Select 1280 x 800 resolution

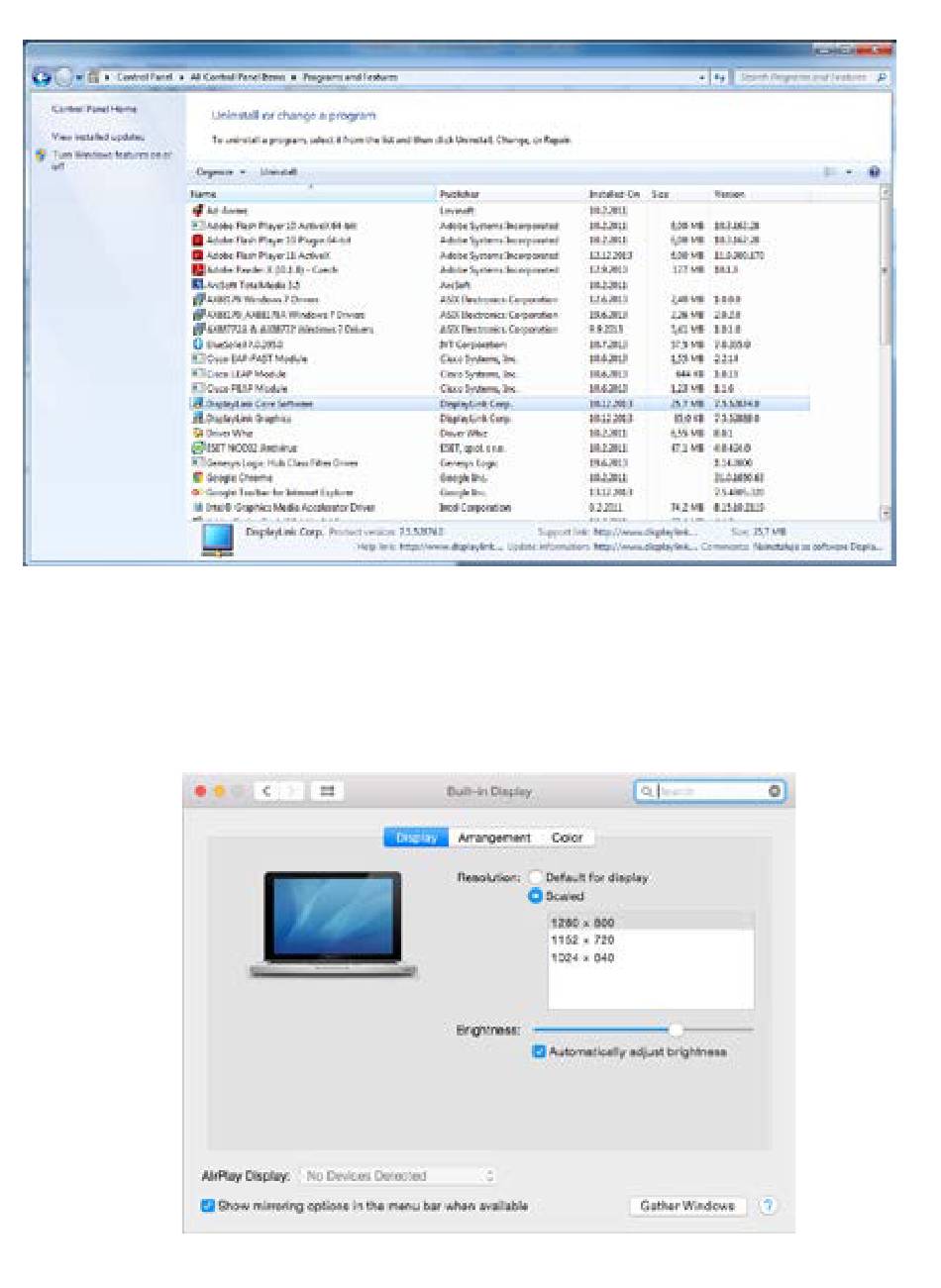[651, 922]
